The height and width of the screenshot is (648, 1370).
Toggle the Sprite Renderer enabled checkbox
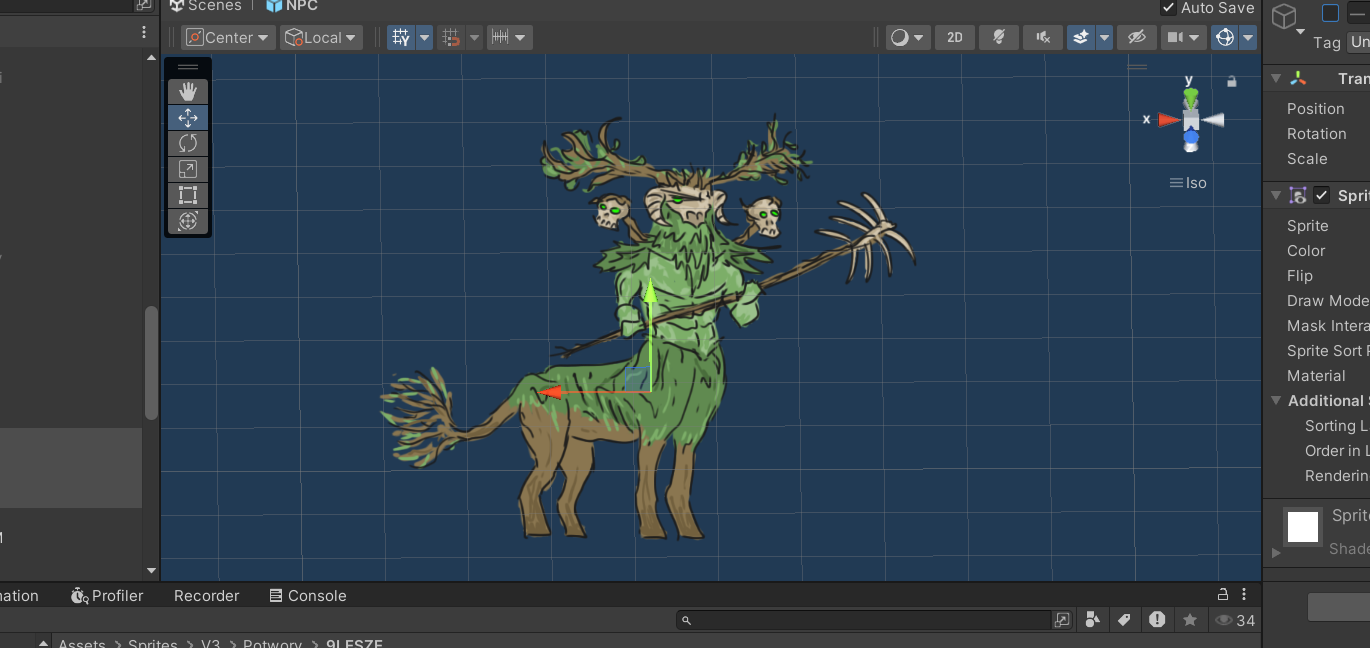pyautogui.click(x=1322, y=195)
